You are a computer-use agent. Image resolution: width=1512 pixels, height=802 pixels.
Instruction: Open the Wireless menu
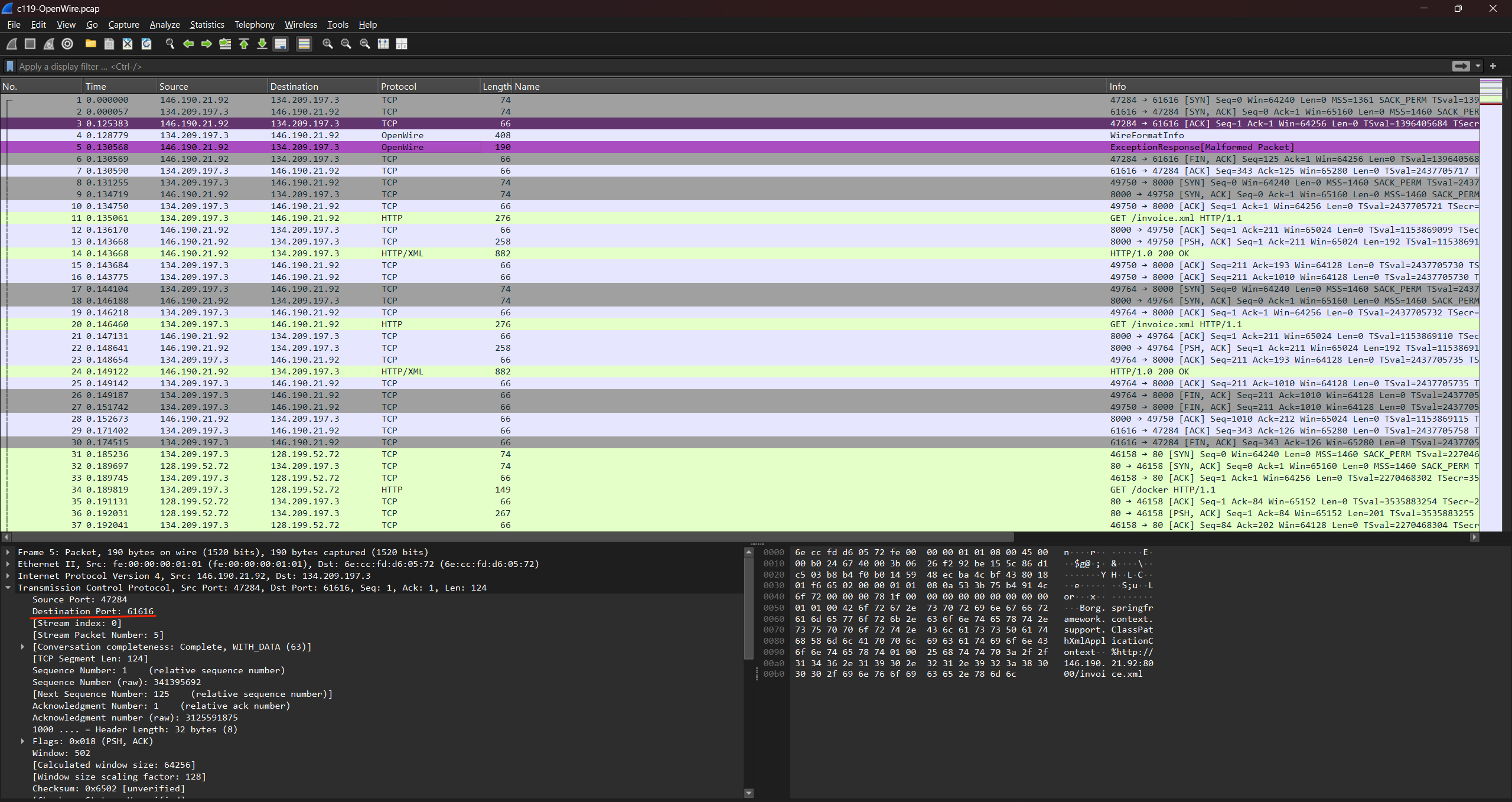coord(301,25)
